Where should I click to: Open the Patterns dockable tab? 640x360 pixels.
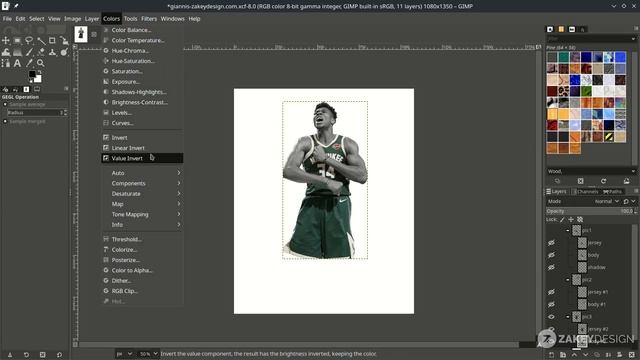point(561,29)
